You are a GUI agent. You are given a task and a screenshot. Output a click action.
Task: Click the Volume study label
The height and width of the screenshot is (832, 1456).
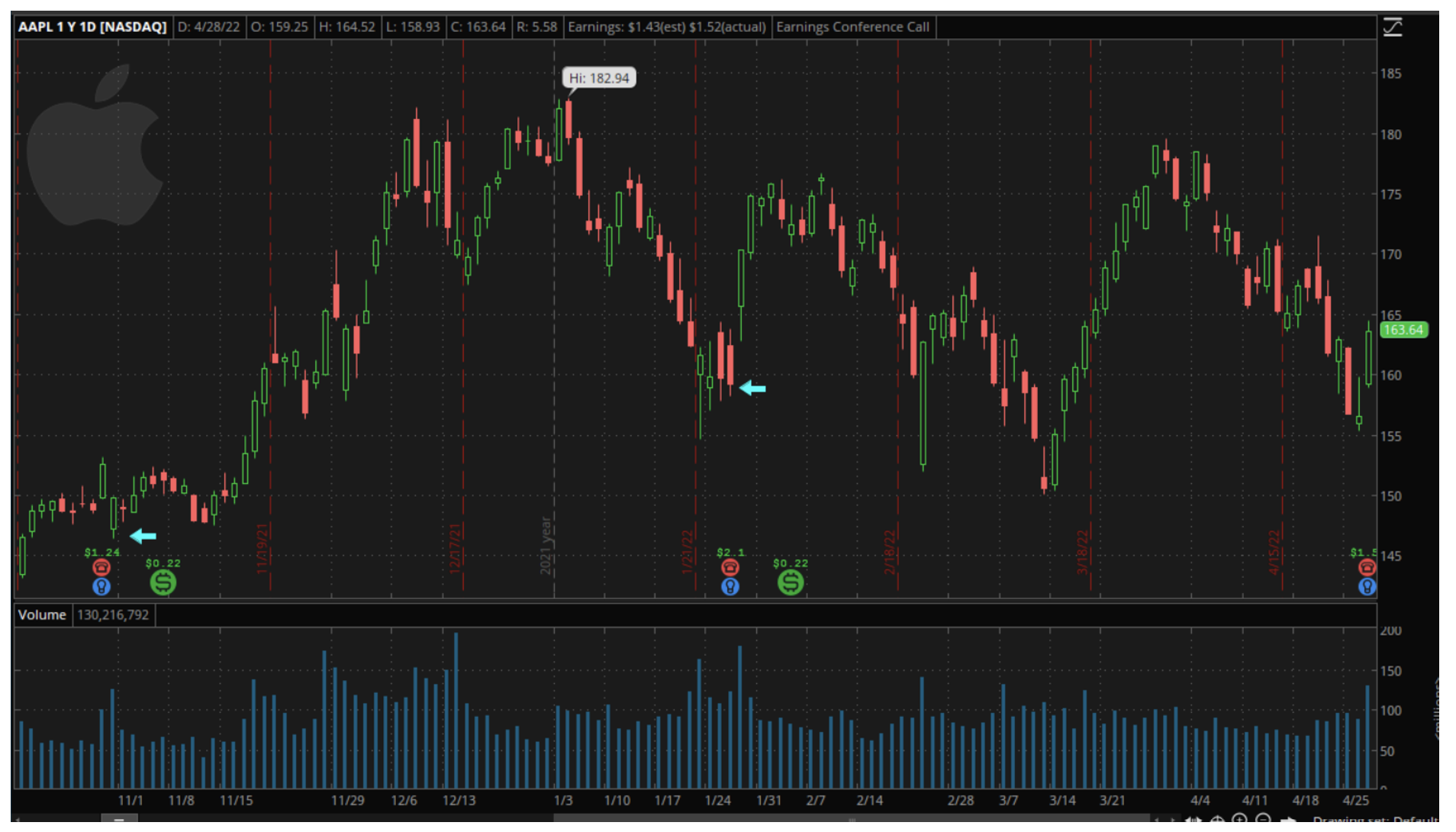point(42,615)
